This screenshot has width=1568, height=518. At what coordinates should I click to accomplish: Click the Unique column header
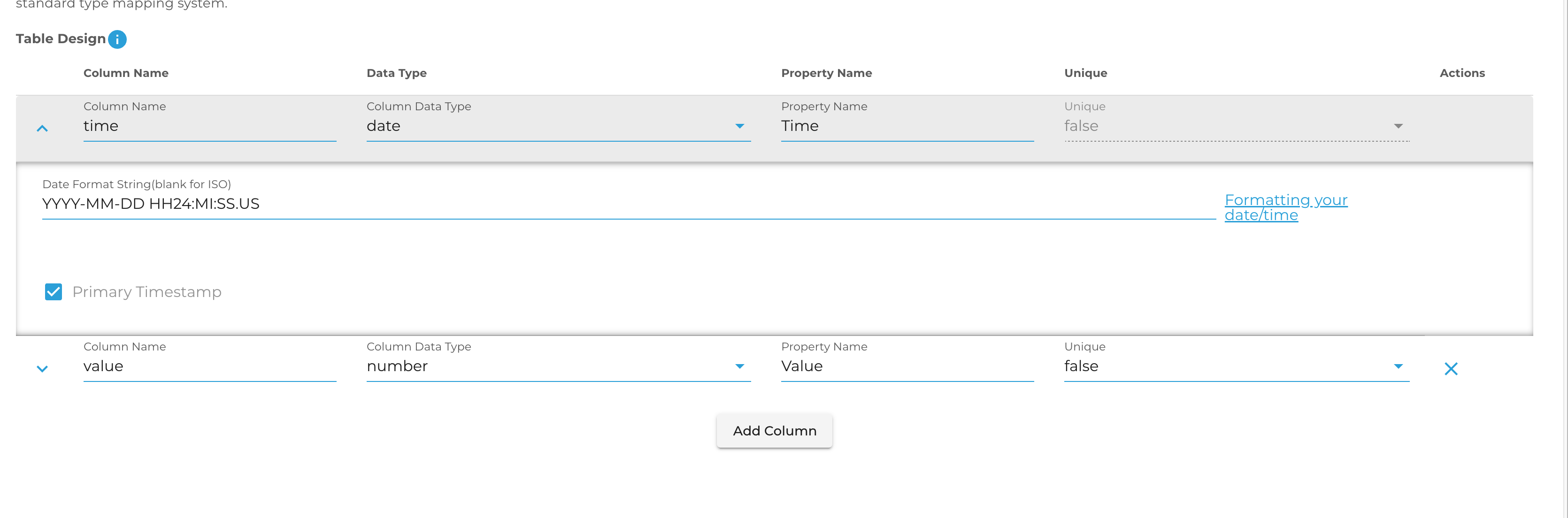[x=1085, y=73]
